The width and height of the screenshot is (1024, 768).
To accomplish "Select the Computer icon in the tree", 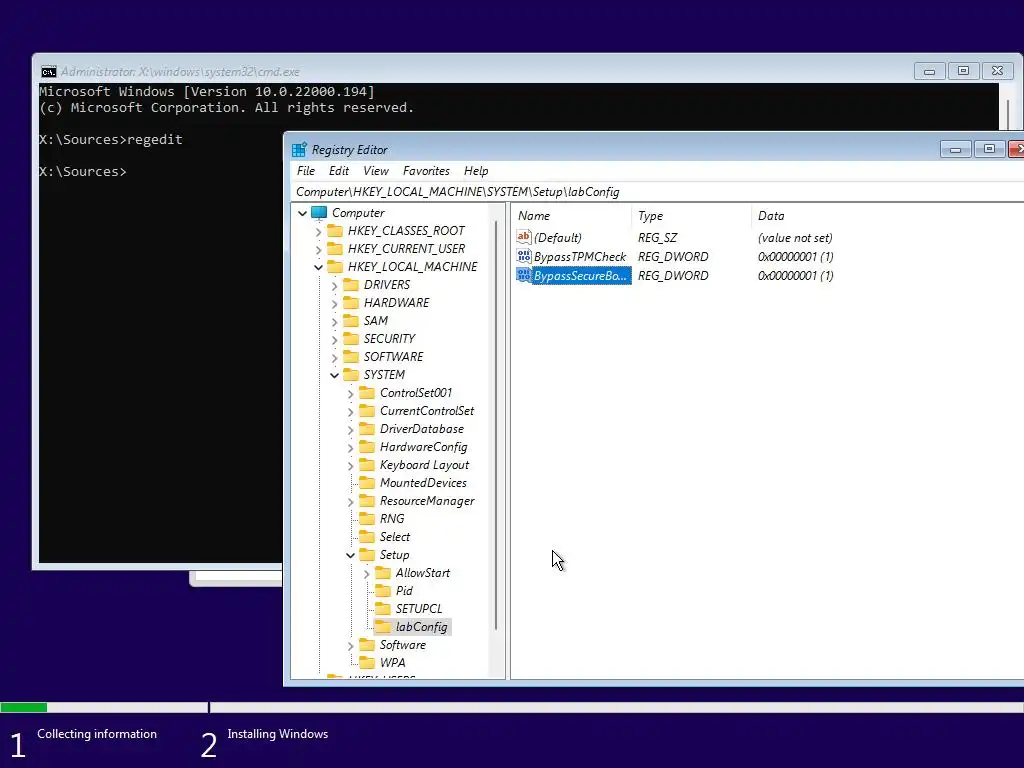I will [x=319, y=213].
